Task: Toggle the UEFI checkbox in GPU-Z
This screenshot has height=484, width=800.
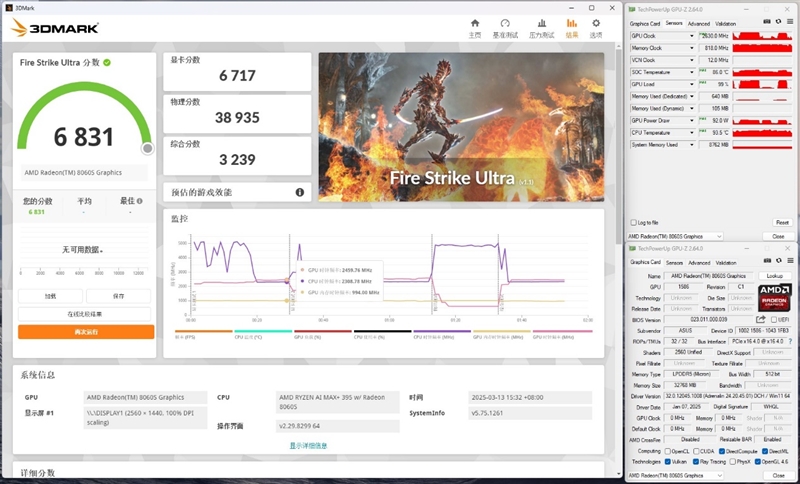Action: (773, 320)
